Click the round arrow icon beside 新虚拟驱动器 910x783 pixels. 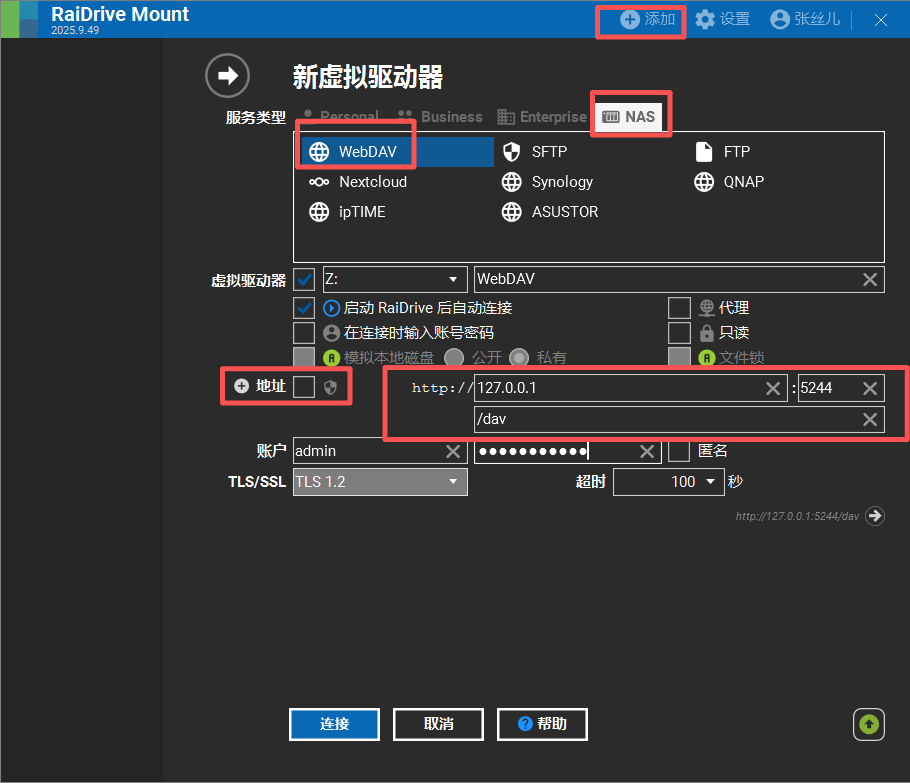(226, 76)
